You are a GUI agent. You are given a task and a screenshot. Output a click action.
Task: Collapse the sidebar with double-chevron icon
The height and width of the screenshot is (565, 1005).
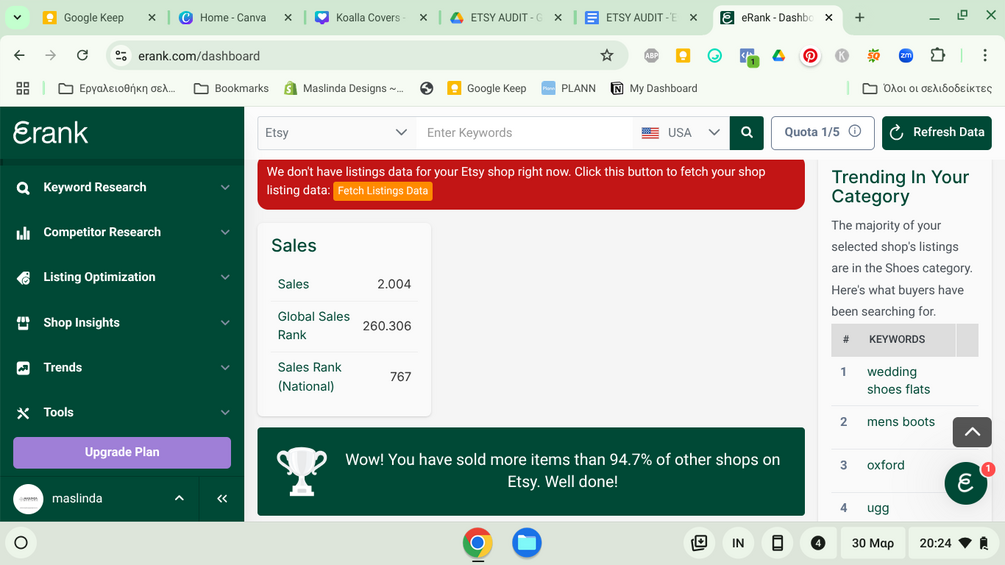pos(222,498)
